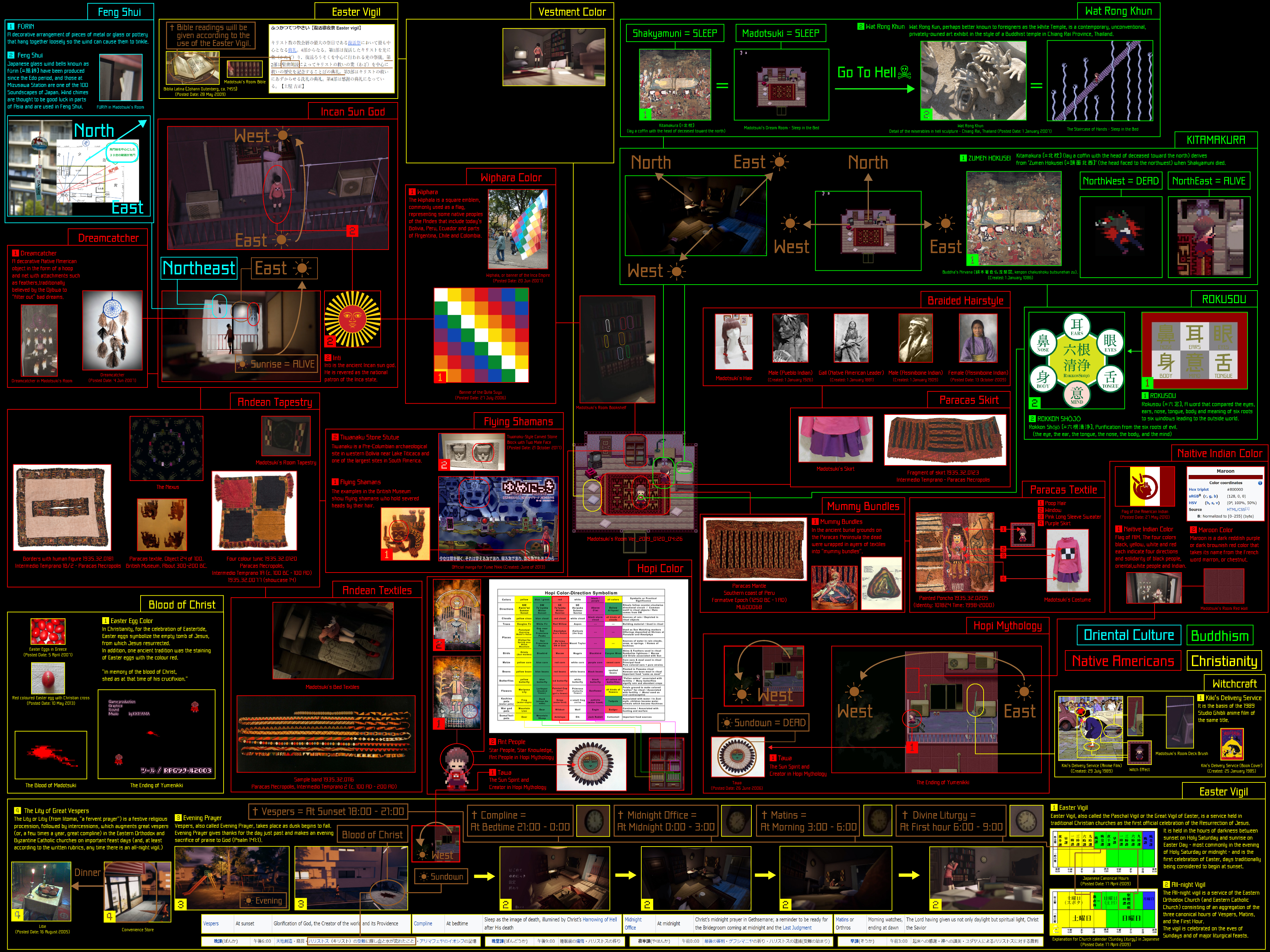Open Madotsuki's Skirt image

[x=835, y=439]
